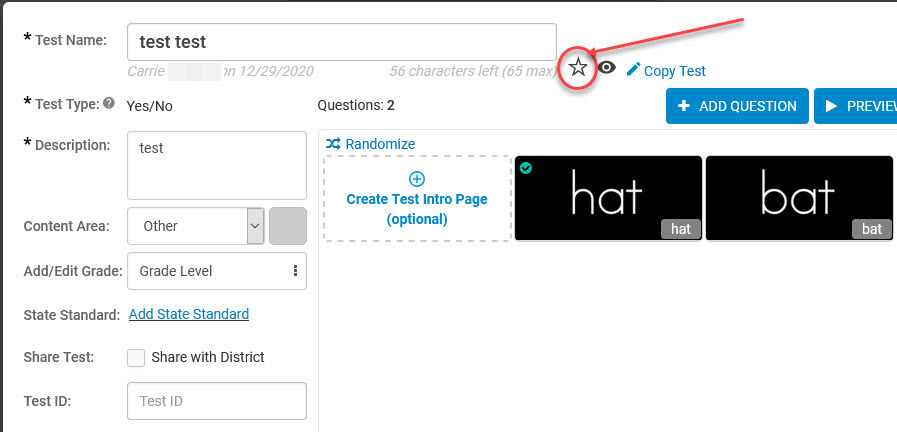The width and height of the screenshot is (897, 432).
Task: Click the hat label tag
Action: [681, 229]
